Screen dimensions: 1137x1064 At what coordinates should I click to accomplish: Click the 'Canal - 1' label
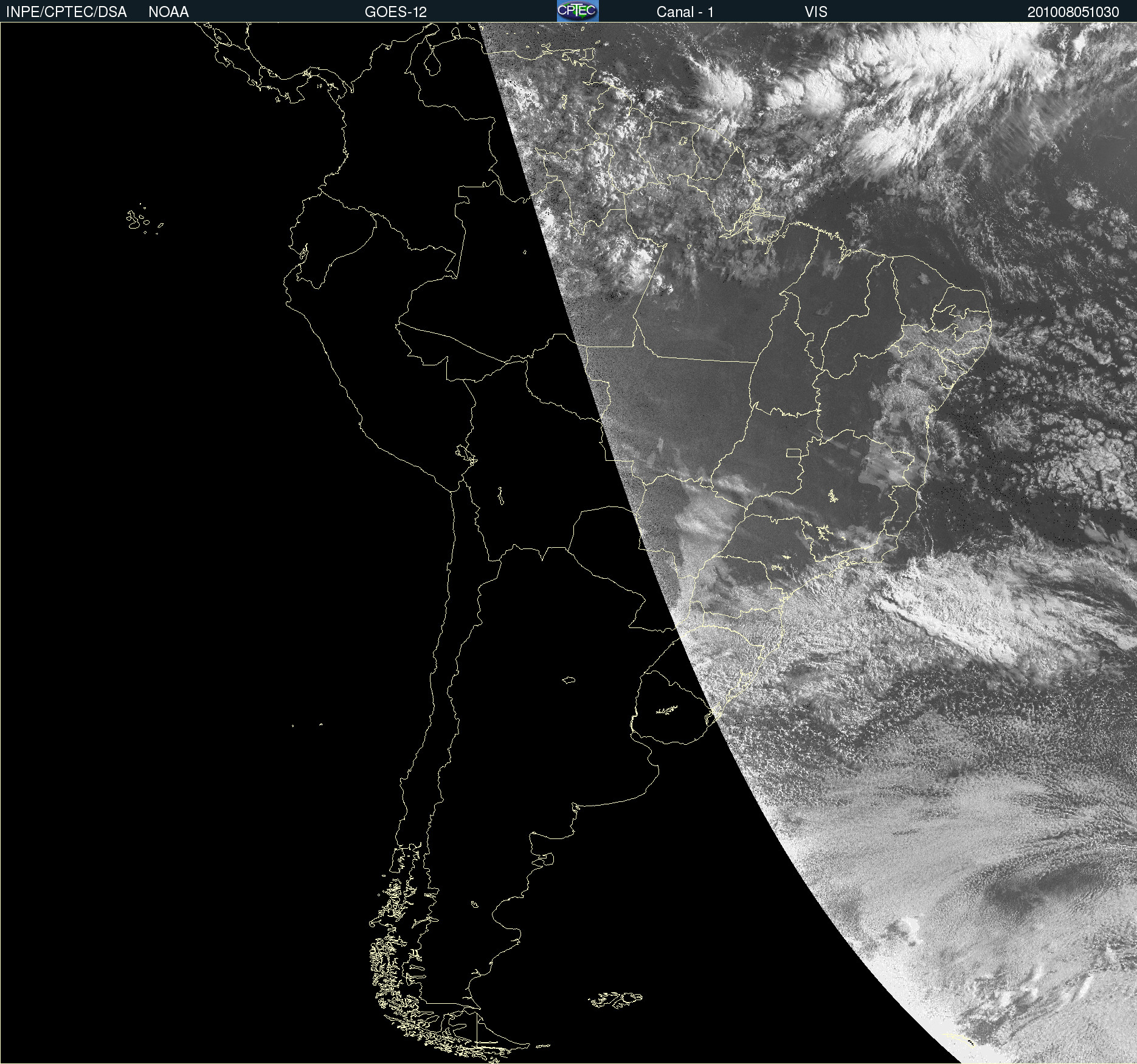[x=685, y=12]
